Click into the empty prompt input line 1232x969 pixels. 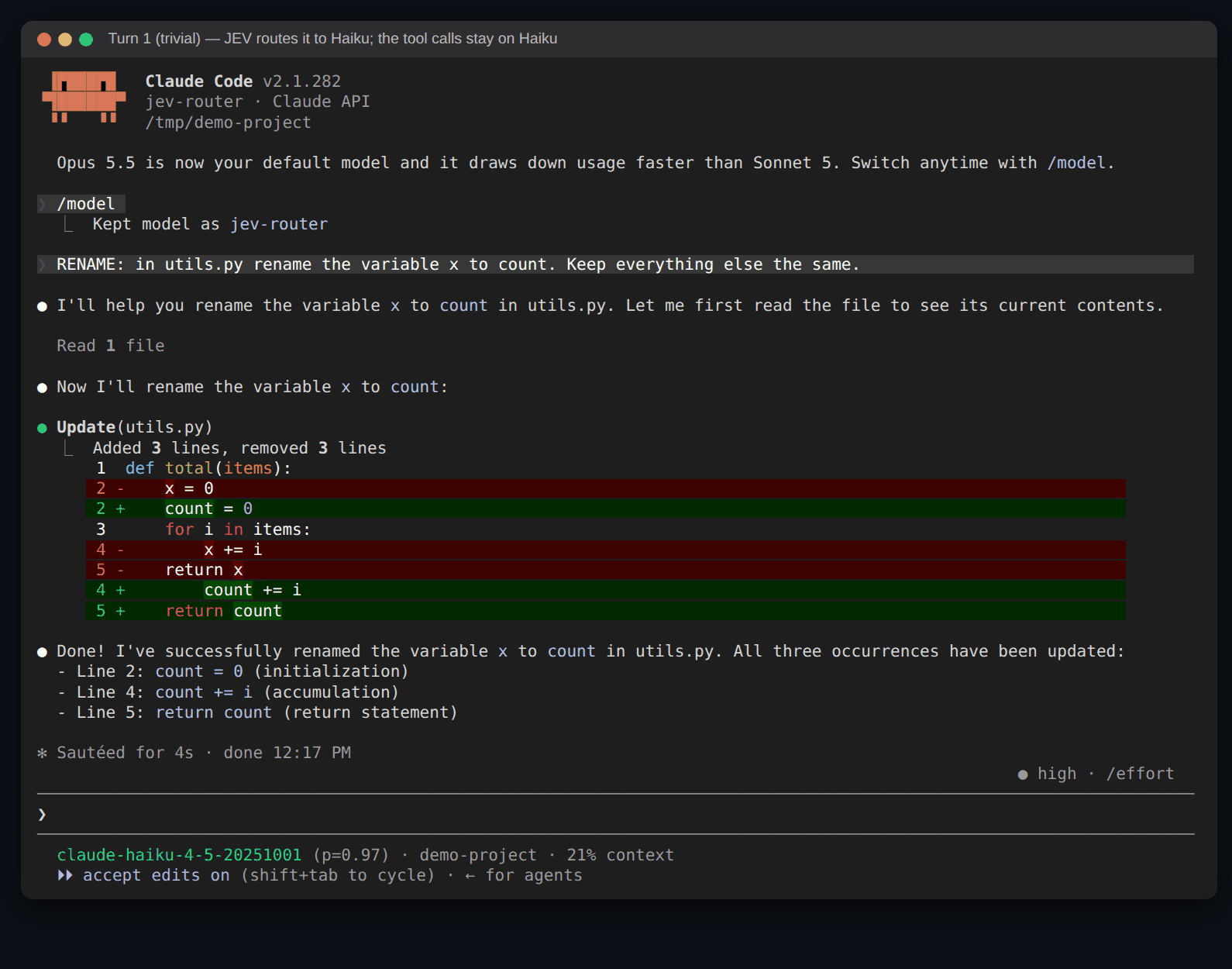coord(615,814)
